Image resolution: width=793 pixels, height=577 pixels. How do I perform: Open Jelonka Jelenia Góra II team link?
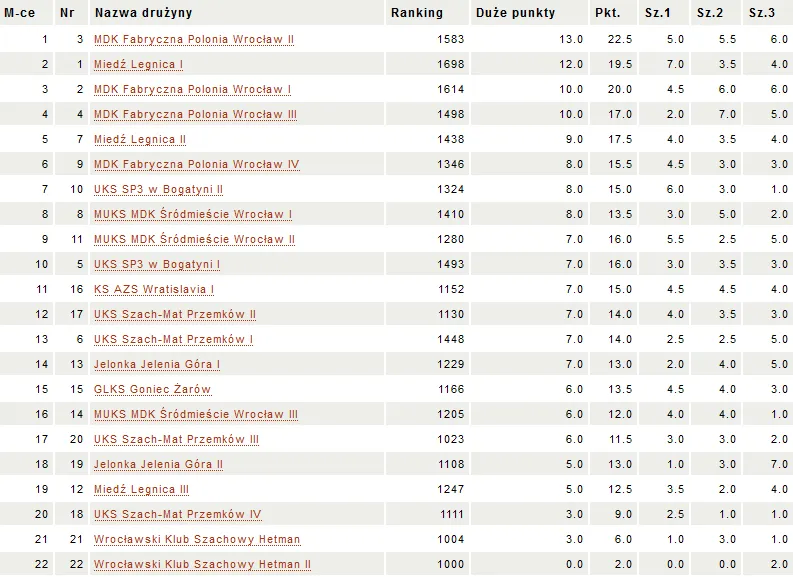pos(158,465)
